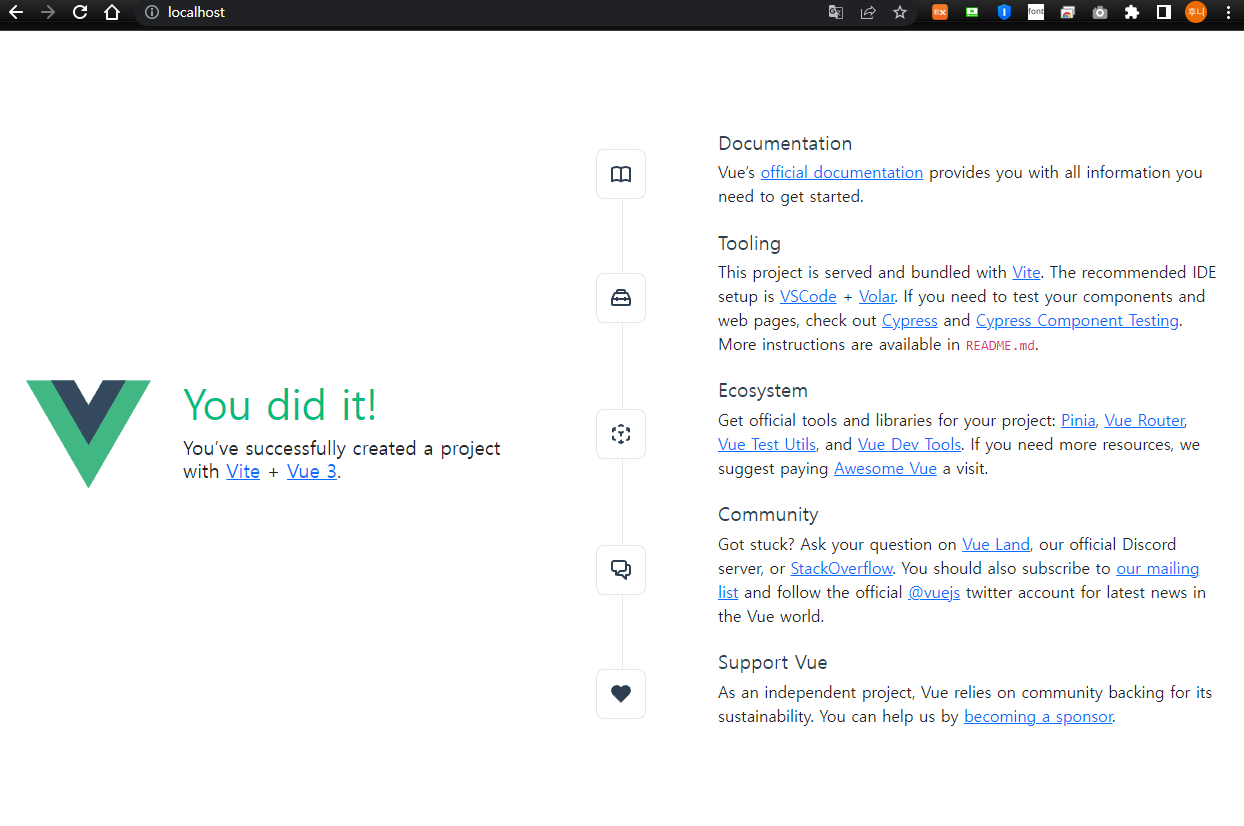View site information icon next to localhost
This screenshot has width=1244, height=826.
(x=152, y=12)
